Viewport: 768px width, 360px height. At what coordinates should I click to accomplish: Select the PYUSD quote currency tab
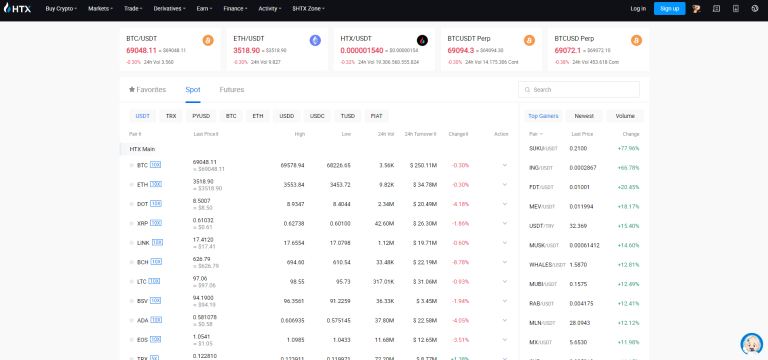pos(201,116)
